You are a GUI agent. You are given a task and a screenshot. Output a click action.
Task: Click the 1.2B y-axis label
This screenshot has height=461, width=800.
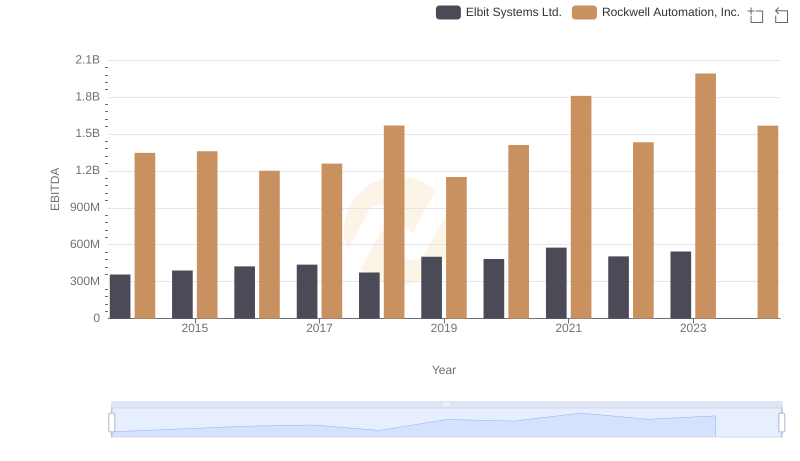pos(88,170)
